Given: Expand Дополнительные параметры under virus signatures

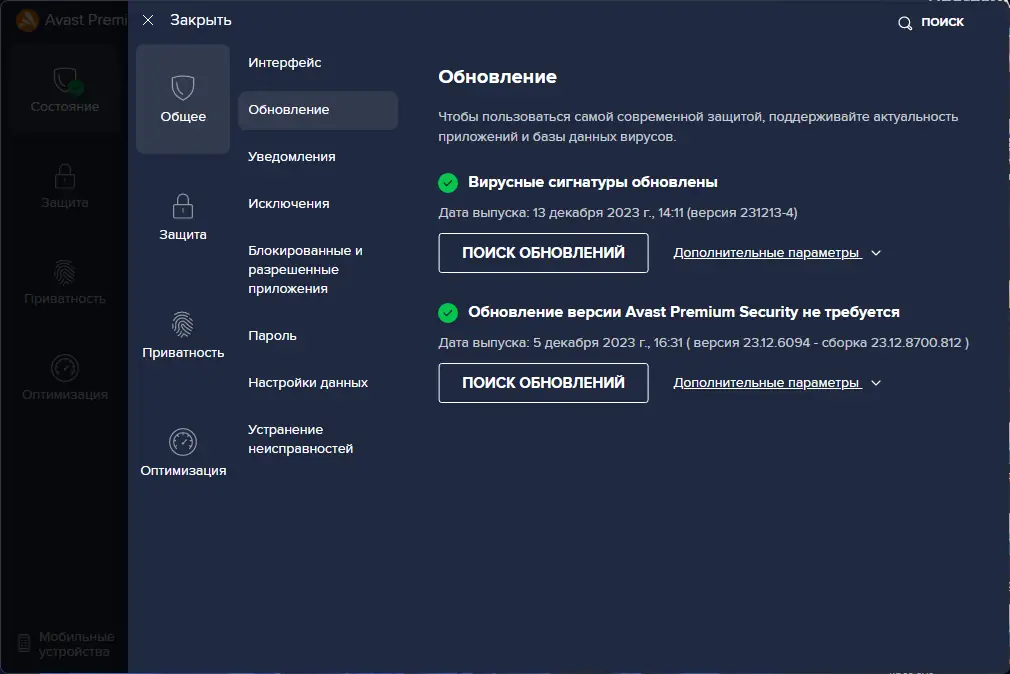Looking at the screenshot, I should click(768, 253).
